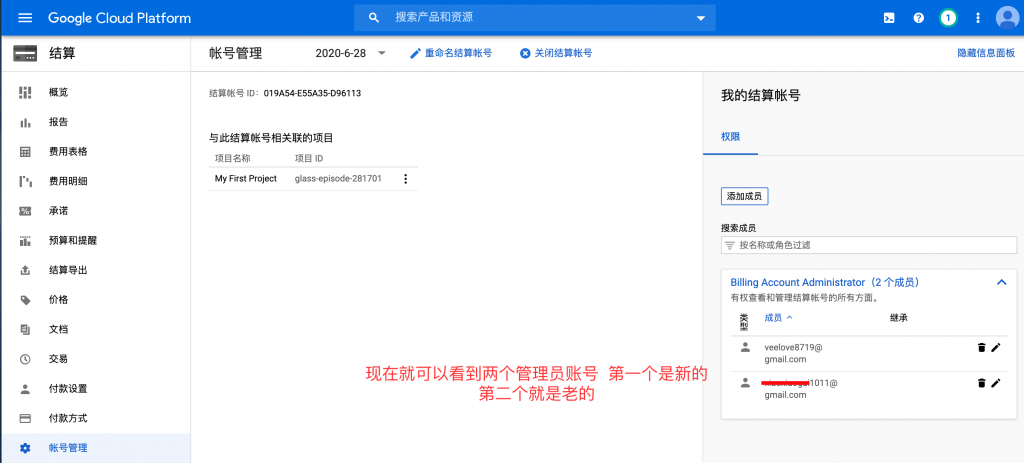Viewport: 1024px width, 463px height.
Task: Click the 帐号管理 gear icon
Action: (x=25, y=448)
